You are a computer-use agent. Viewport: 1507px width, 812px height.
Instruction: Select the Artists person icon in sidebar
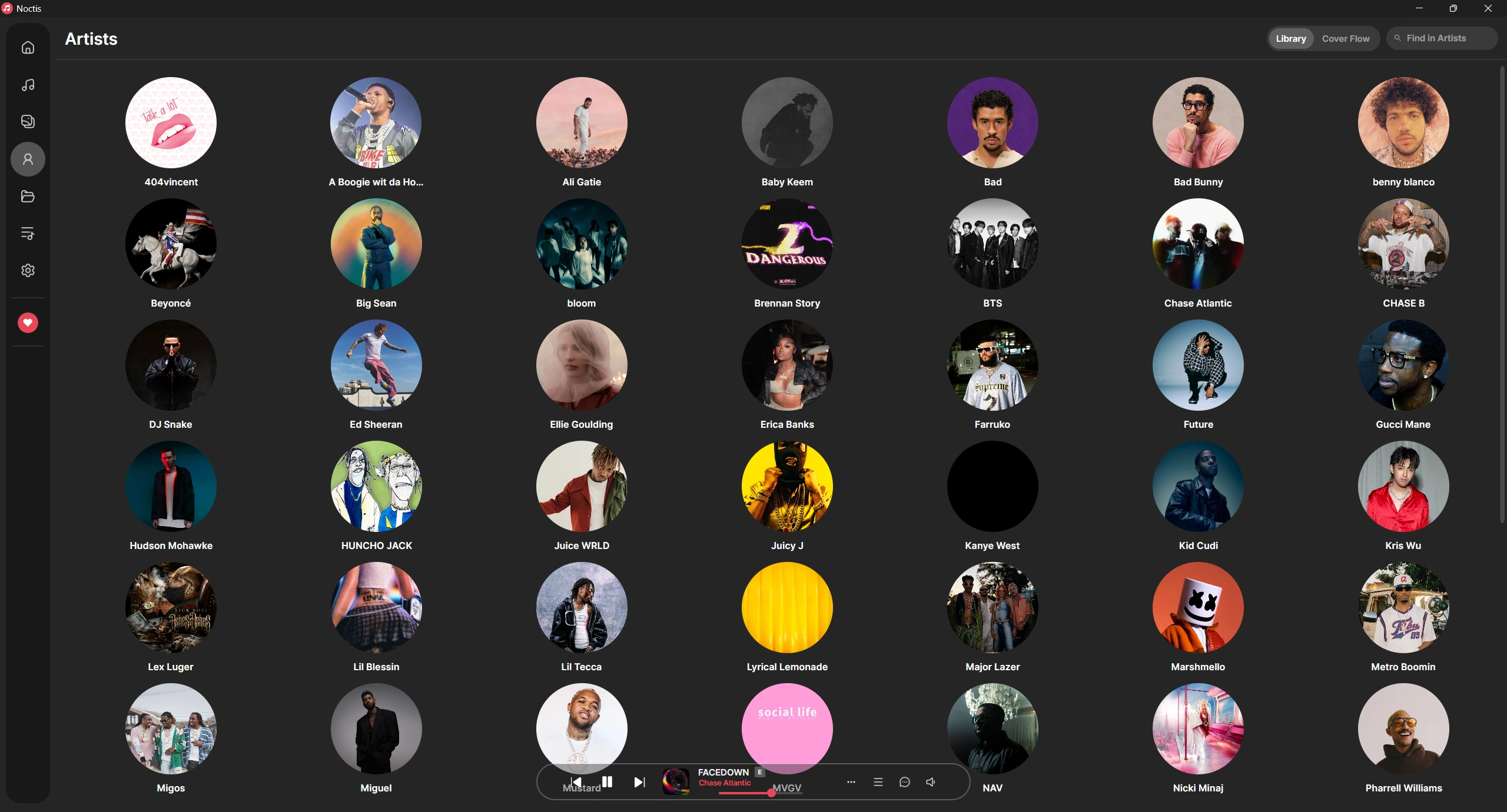[x=28, y=159]
